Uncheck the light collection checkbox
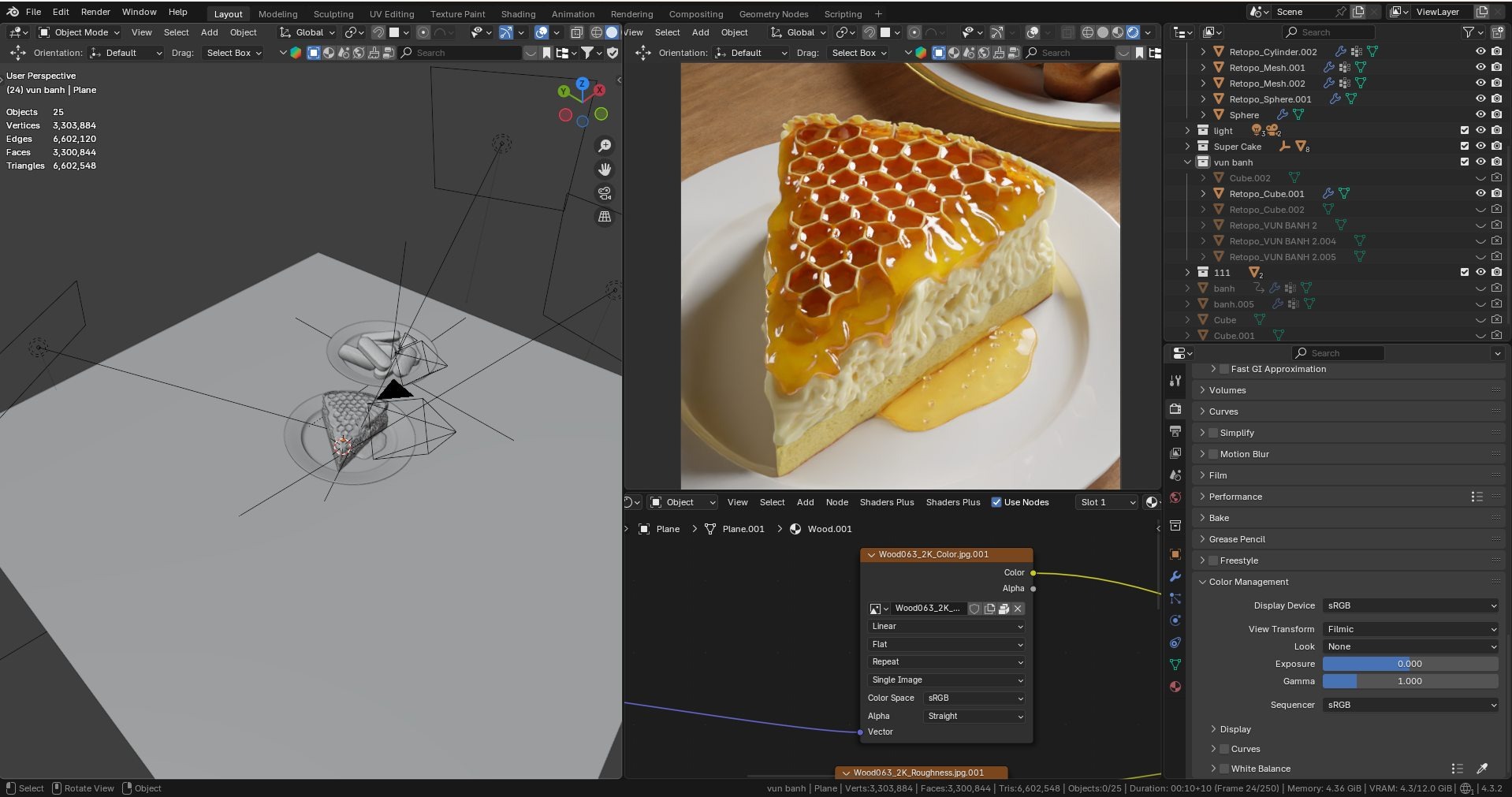The image size is (1512, 797). (1465, 131)
